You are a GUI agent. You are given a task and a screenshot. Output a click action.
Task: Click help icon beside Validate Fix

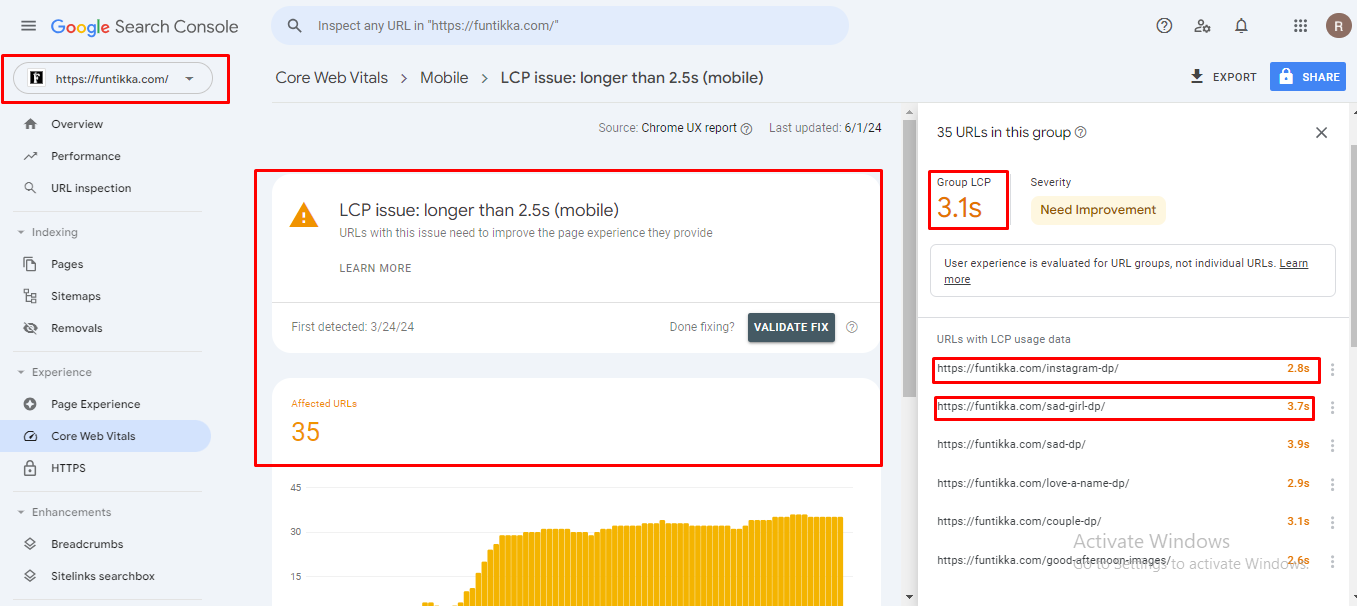(852, 327)
